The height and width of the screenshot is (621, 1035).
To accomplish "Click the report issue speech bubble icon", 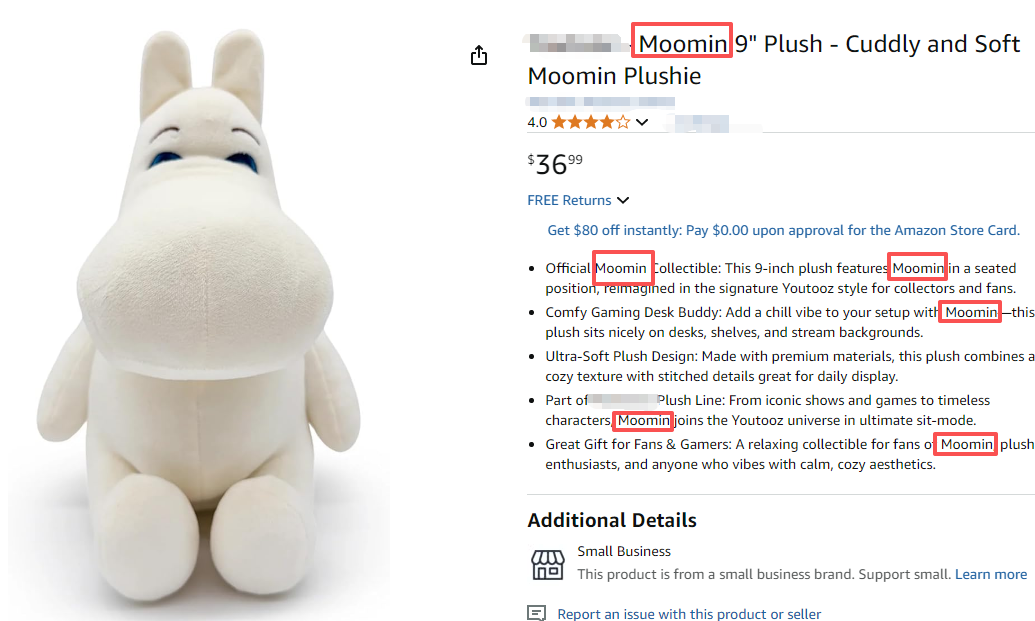I will (537, 613).
